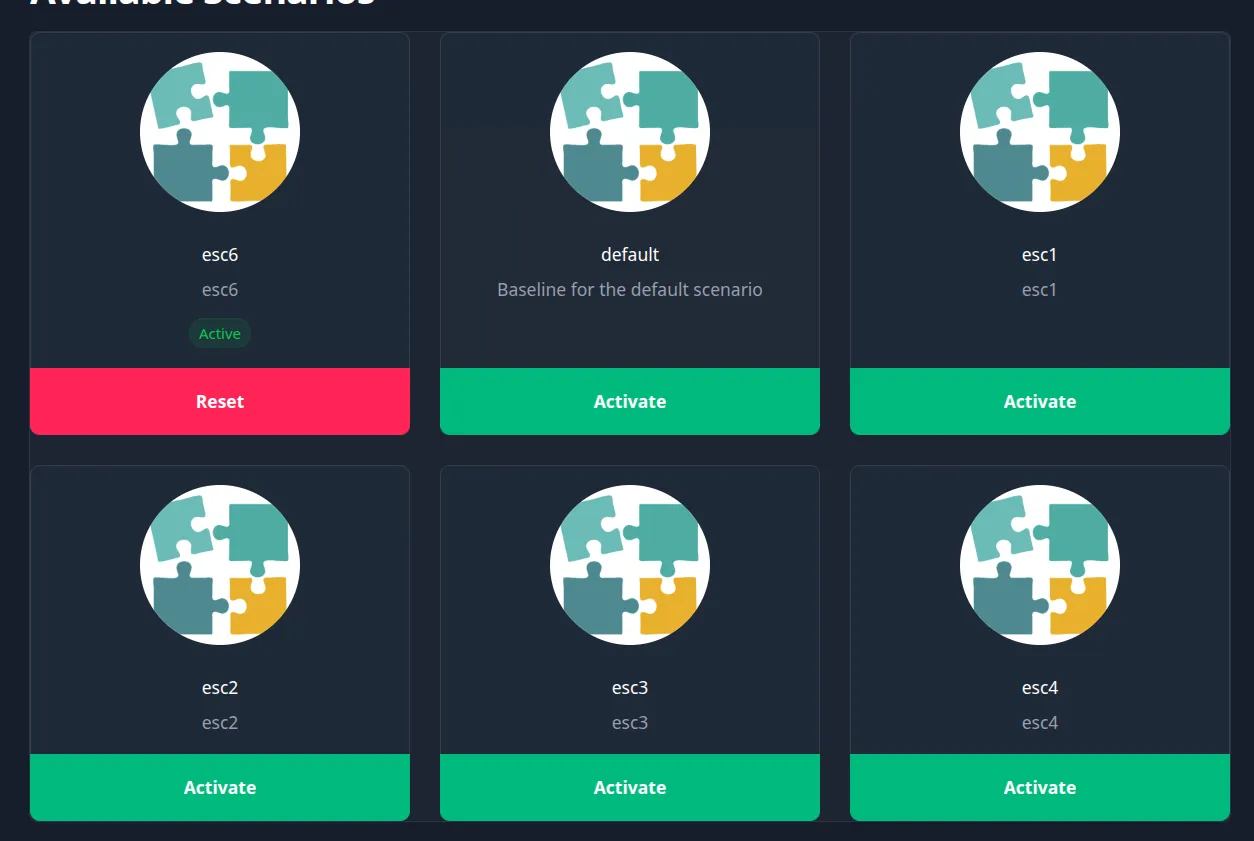
Task: Select the esc6 card title
Action: [220, 255]
